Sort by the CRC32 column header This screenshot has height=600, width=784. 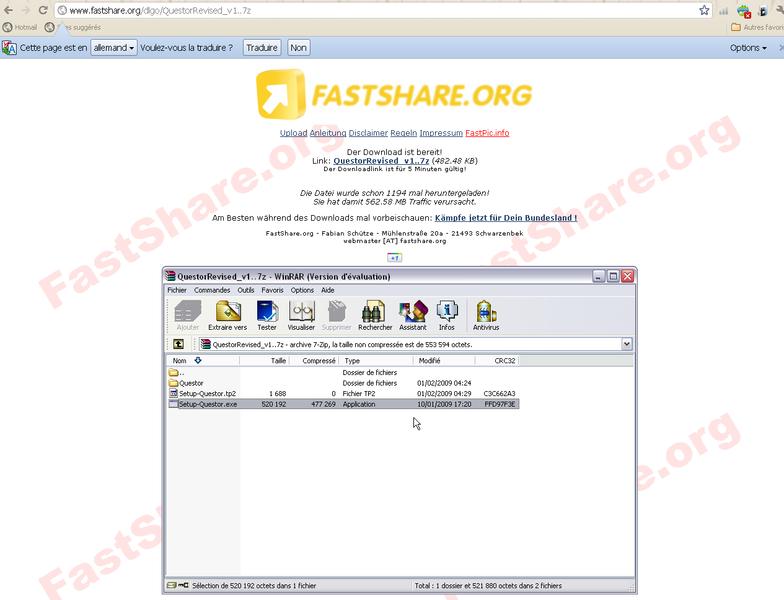pos(497,360)
